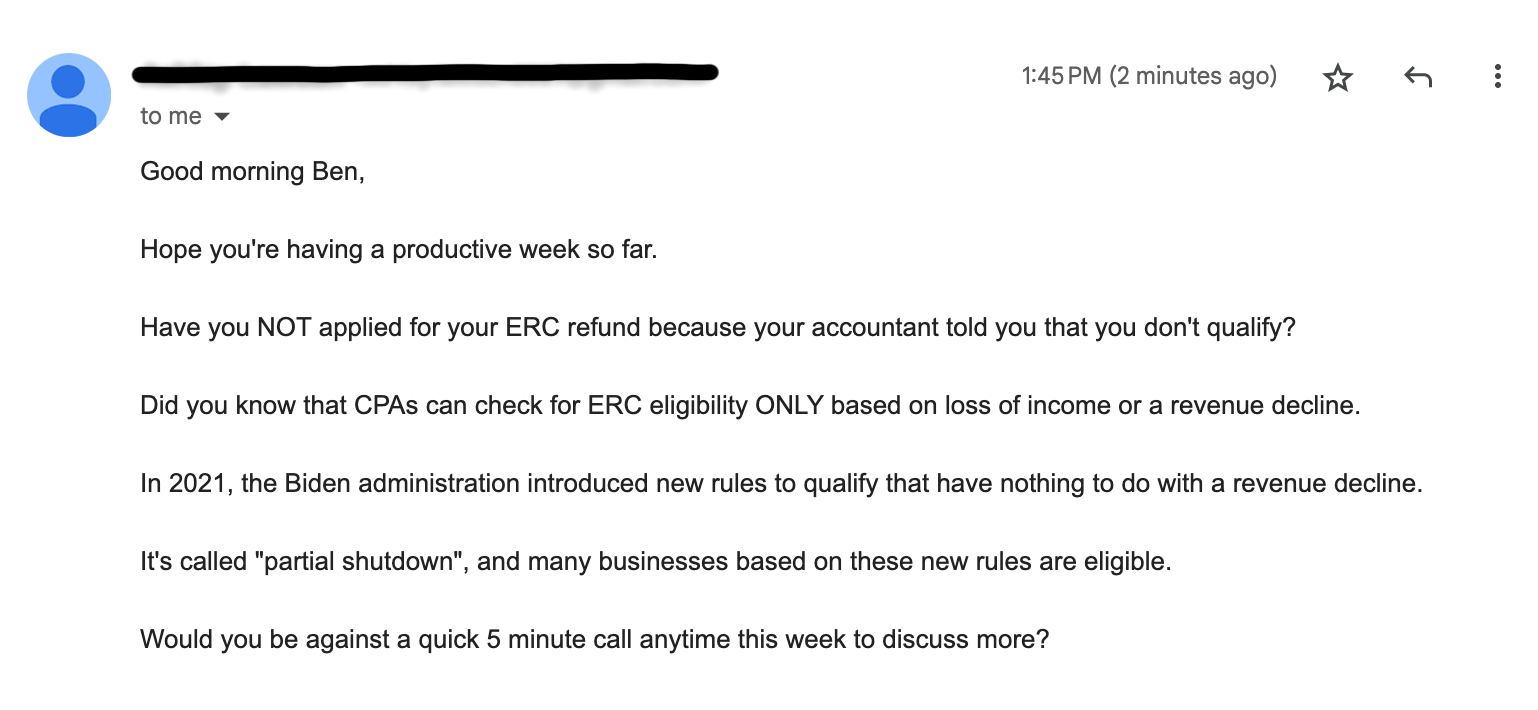Click the sentence about CPAs checking ERC eligibility
Viewport: 1538px width, 710px height.
pyautogui.click(x=750, y=406)
